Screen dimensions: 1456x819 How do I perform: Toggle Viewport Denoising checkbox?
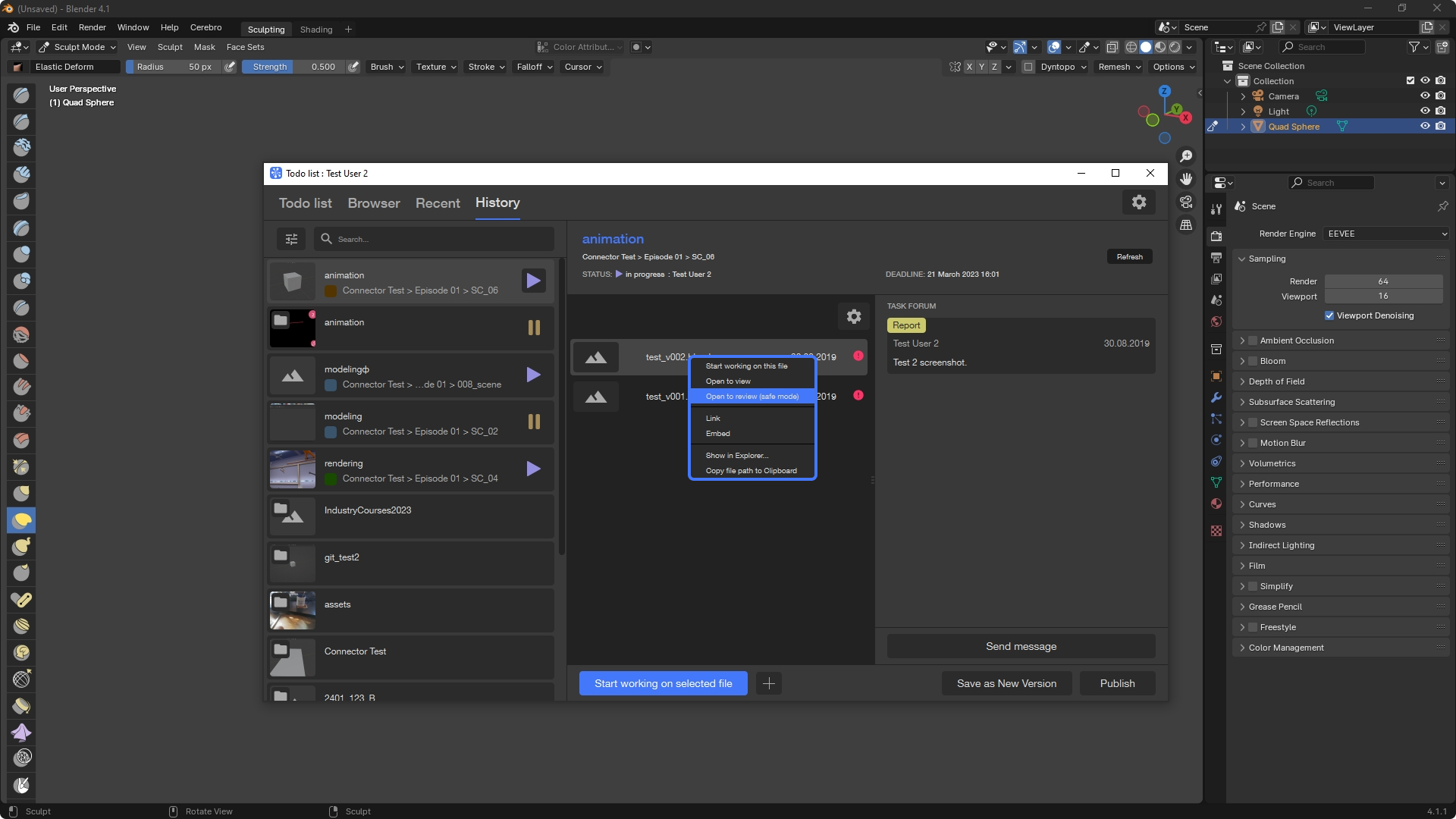[x=1329, y=315]
